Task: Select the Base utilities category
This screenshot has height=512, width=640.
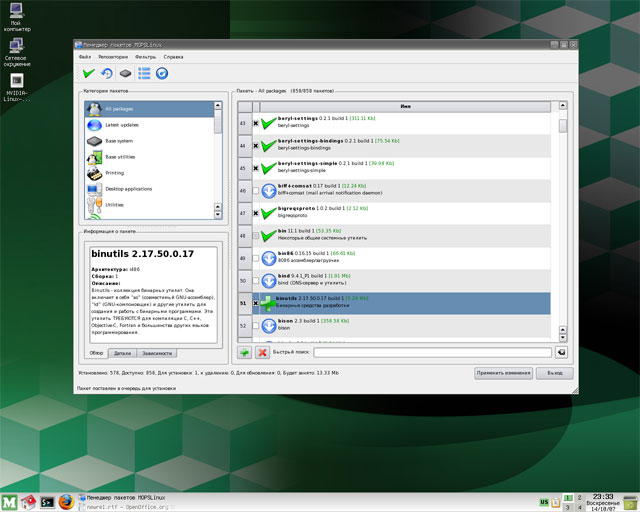Action: click(x=149, y=157)
